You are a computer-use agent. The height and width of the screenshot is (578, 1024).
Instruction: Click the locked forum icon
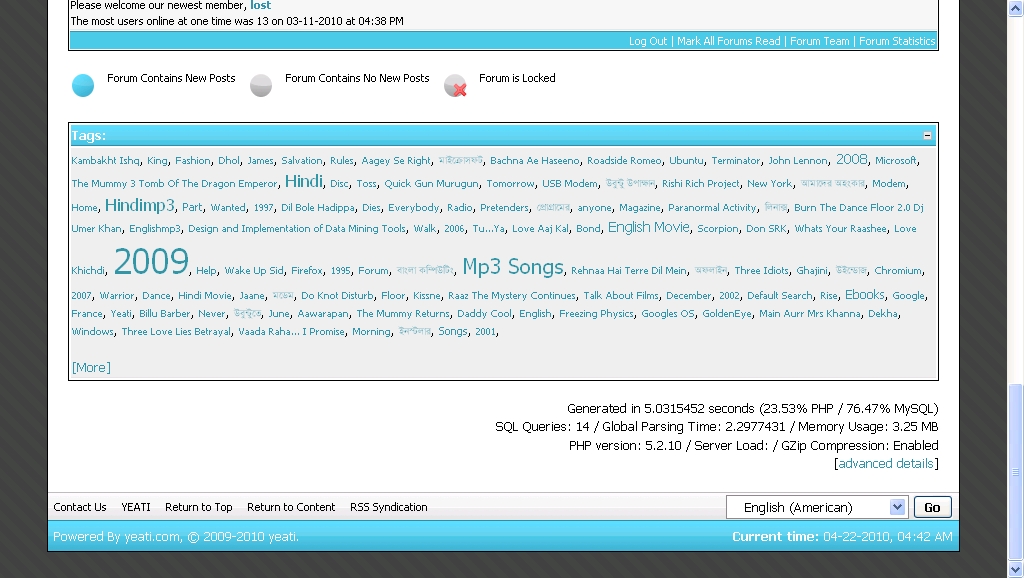[455, 86]
